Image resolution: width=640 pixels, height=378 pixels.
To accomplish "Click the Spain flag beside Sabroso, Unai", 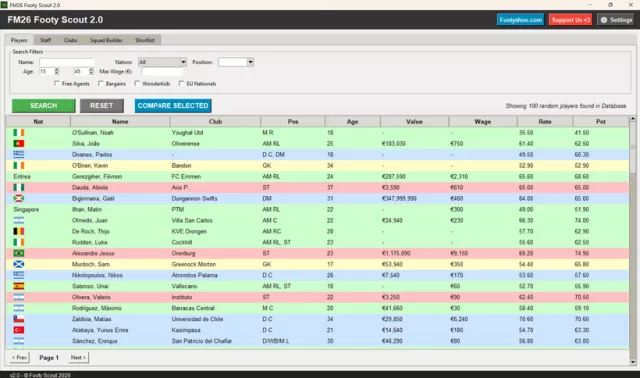I will pyautogui.click(x=19, y=286).
